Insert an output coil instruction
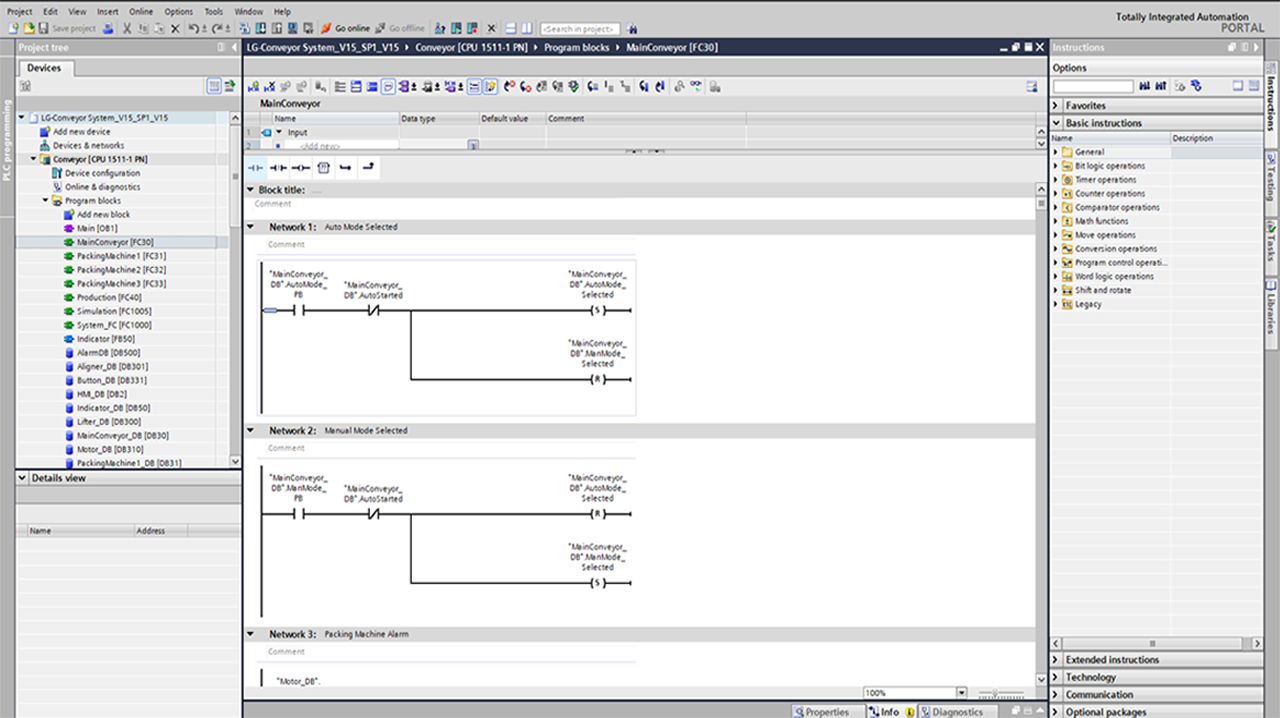Viewport: 1280px width, 718px height. pos(300,168)
